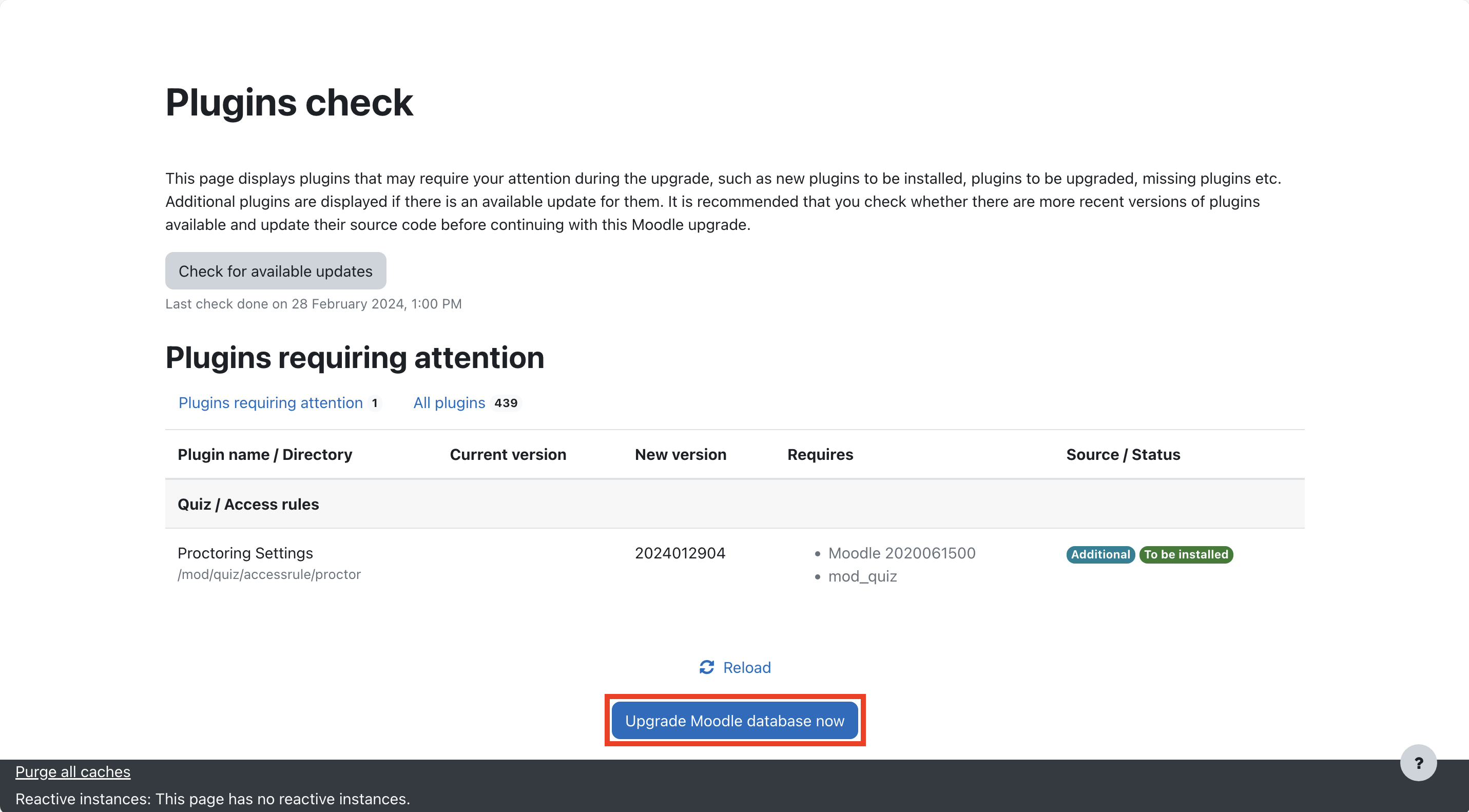Click the Quiz / Access rules group row

coord(248,504)
